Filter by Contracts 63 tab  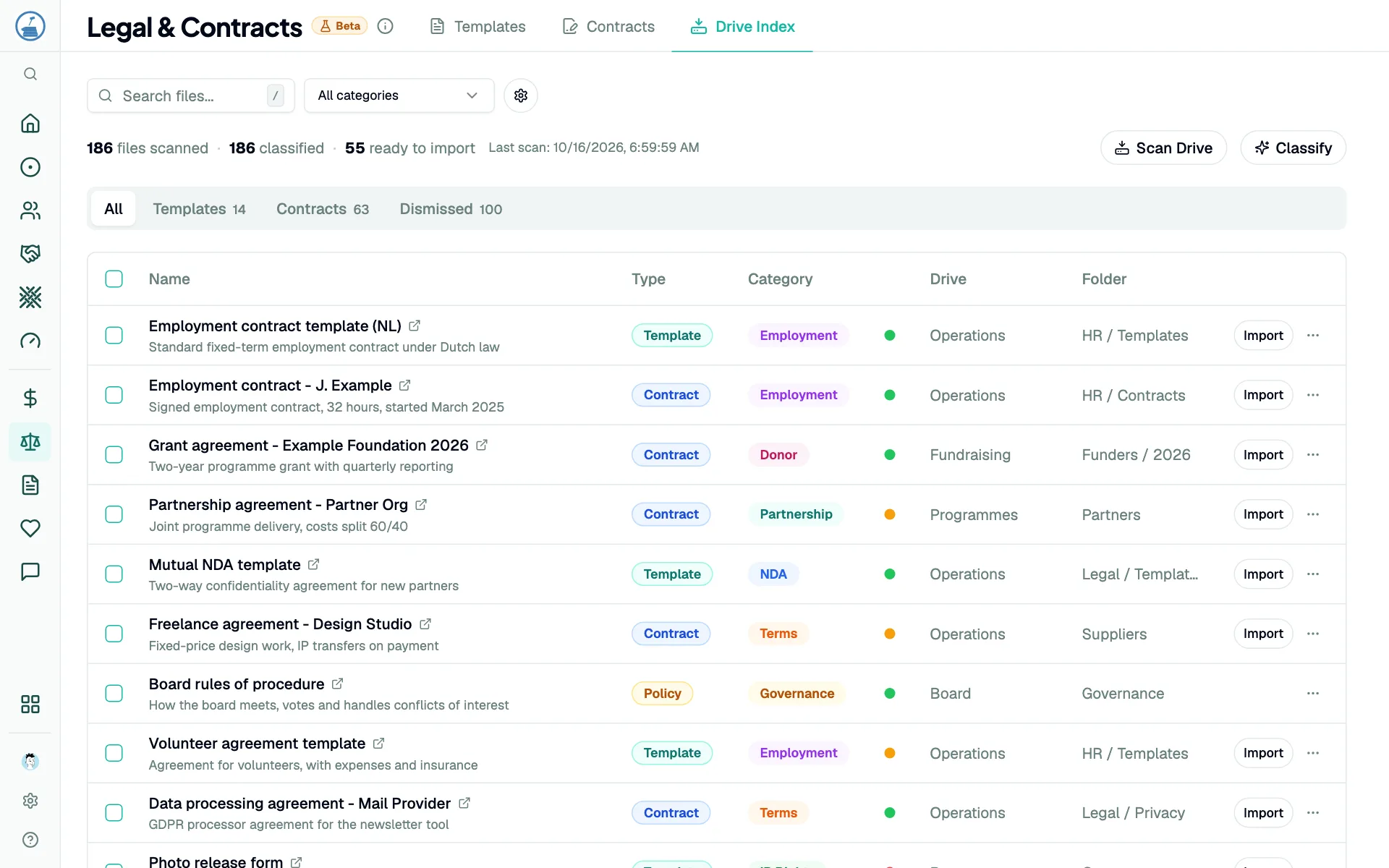point(323,209)
